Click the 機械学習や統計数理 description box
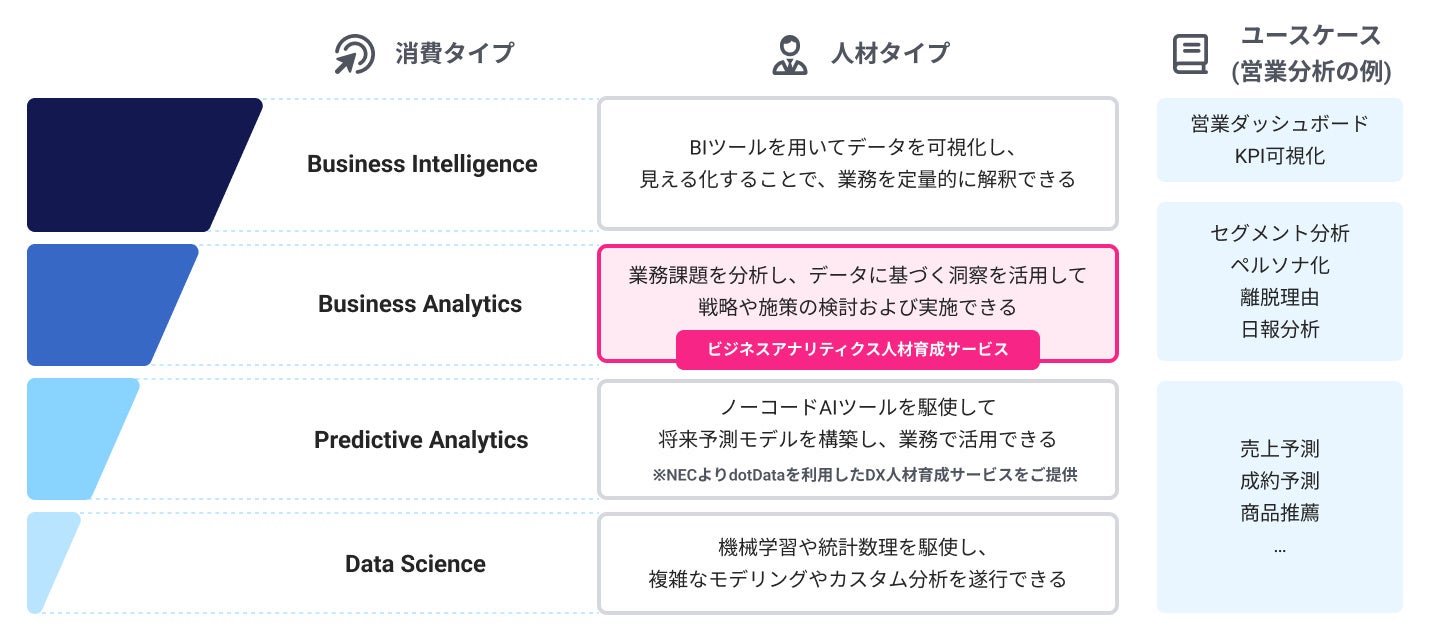Image resolution: width=1429 pixels, height=638 pixels. click(857, 563)
